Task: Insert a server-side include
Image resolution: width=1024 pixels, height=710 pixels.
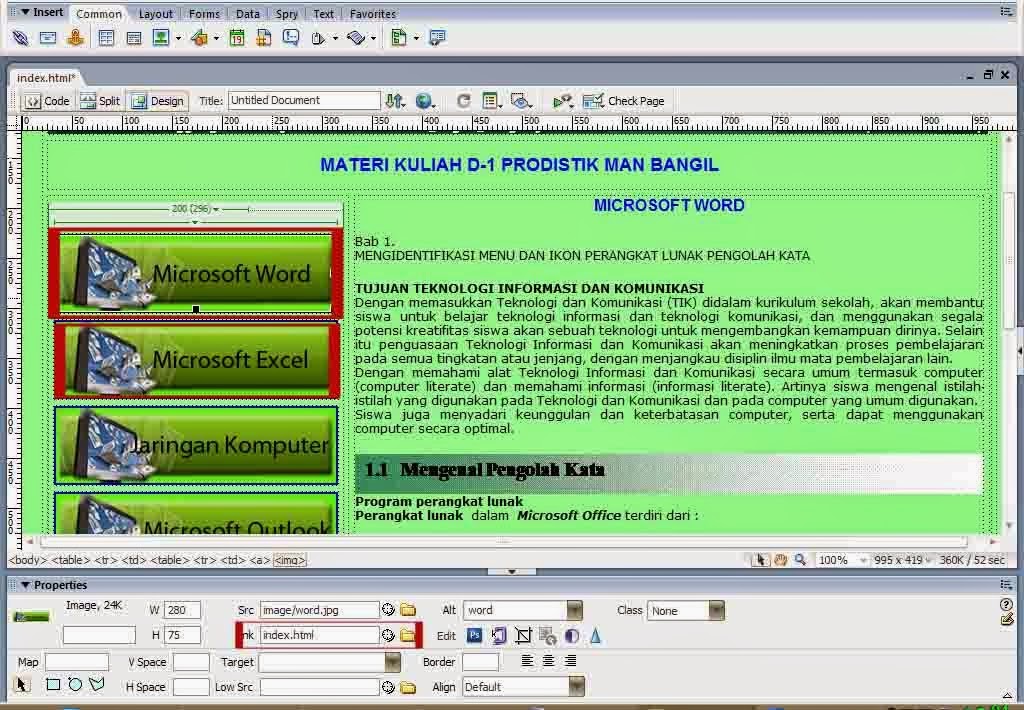Action: pyautogui.click(x=264, y=38)
